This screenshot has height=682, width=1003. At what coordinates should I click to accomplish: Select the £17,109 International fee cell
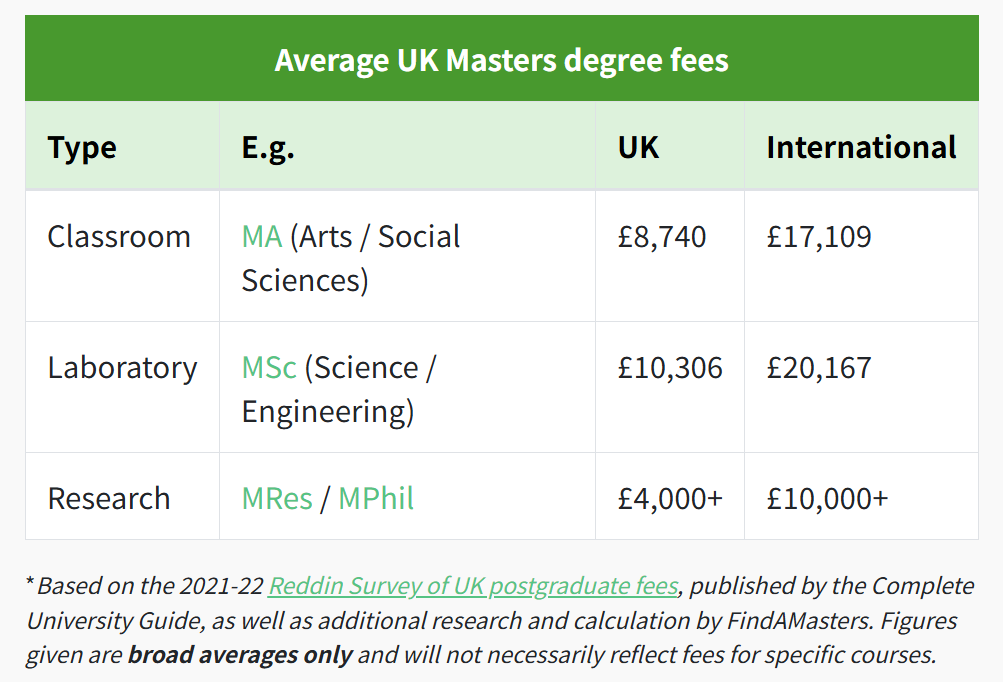point(819,237)
